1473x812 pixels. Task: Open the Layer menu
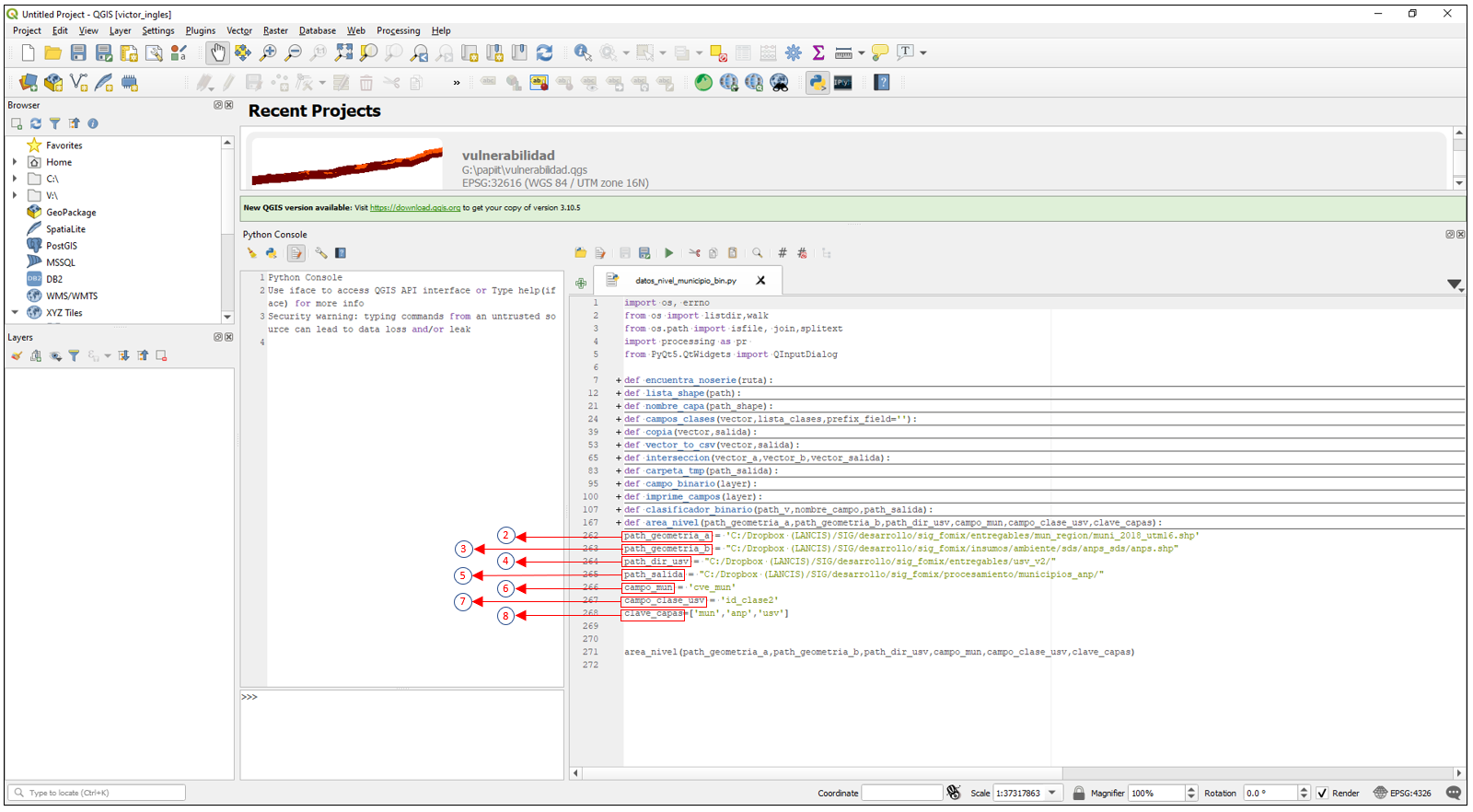click(120, 30)
